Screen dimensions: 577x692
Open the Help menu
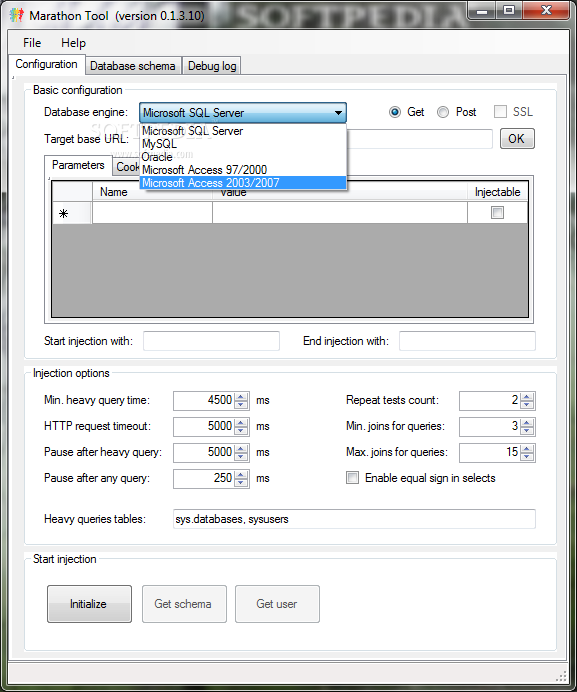pyautogui.click(x=73, y=43)
